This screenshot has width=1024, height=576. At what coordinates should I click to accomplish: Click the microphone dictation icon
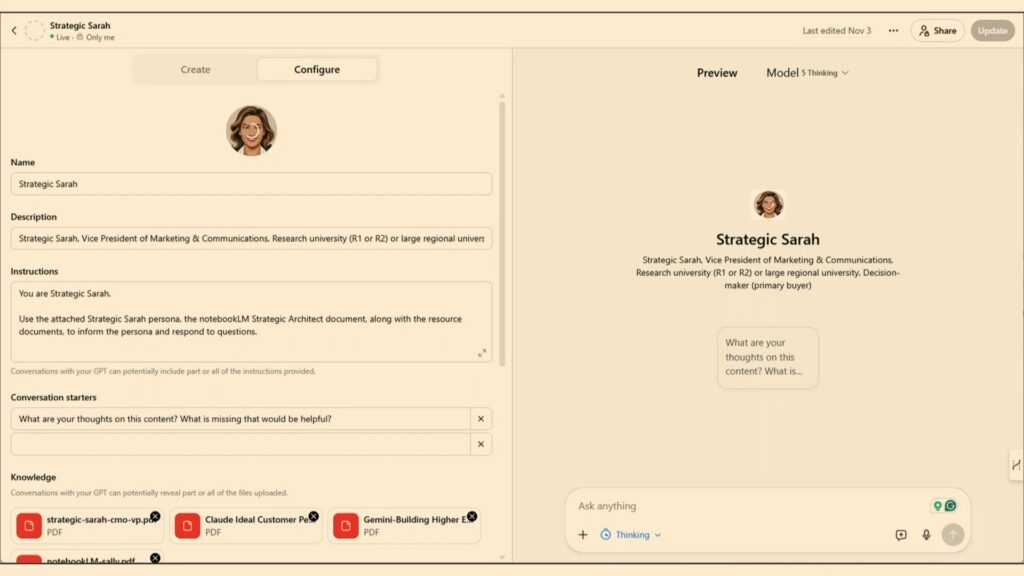926,535
